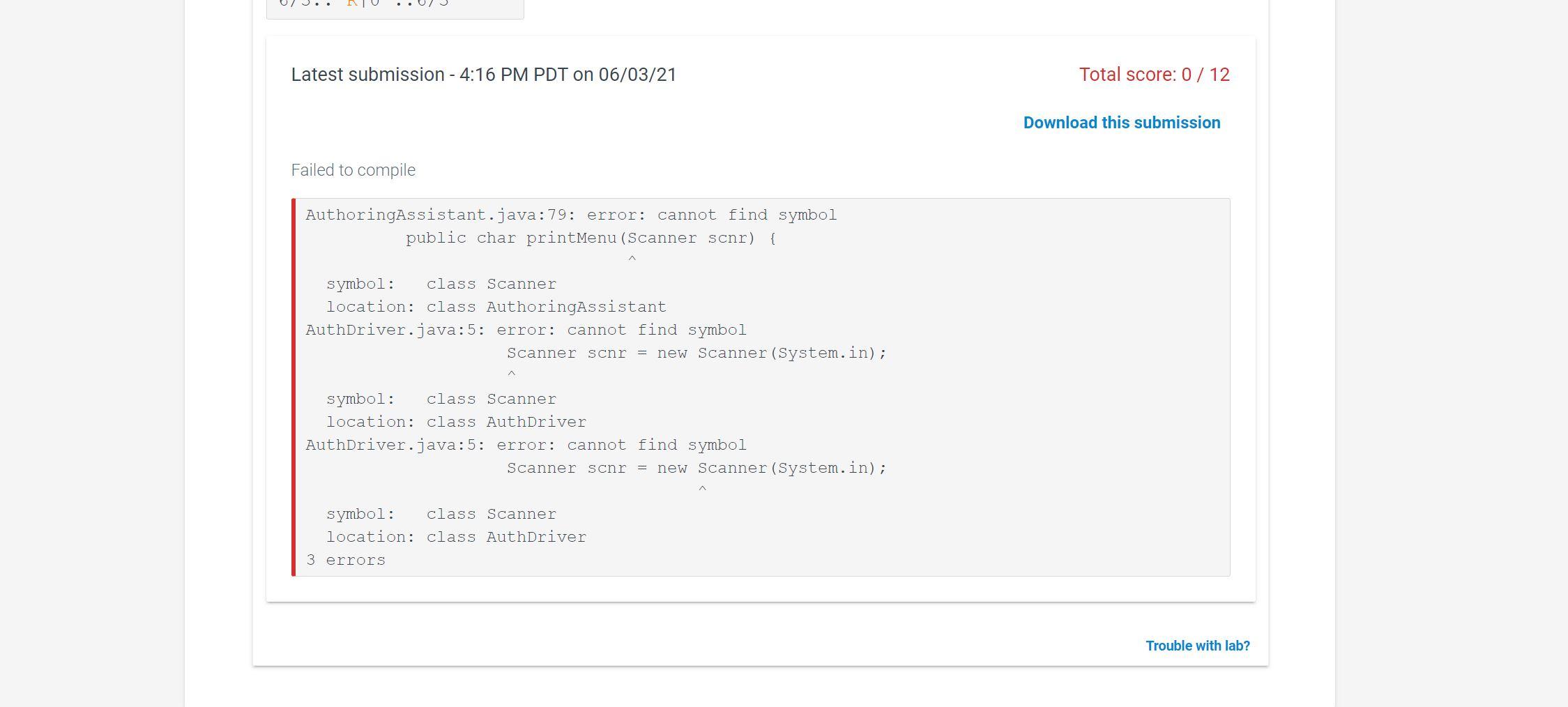Viewport: 1568px width, 707px height.
Task: Click the right-side page scrollbar track
Action: click(x=1563, y=349)
